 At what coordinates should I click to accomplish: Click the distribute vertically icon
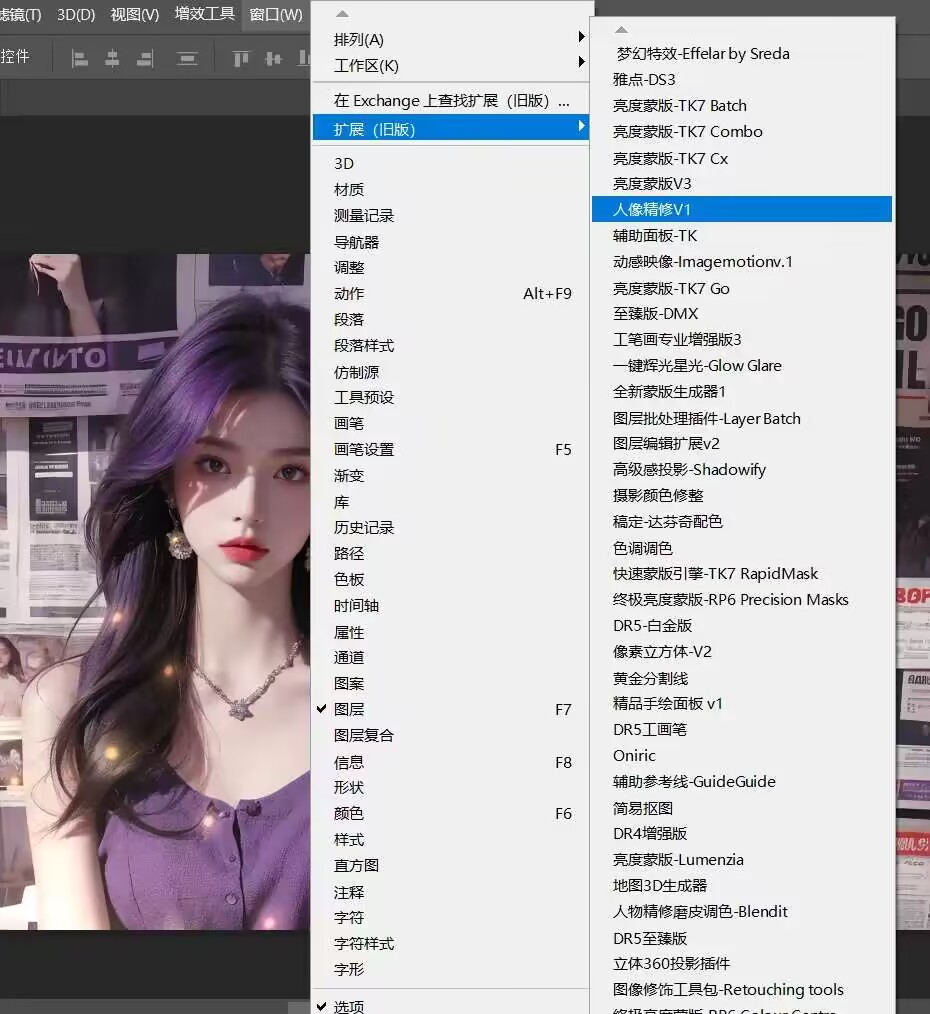tap(187, 58)
